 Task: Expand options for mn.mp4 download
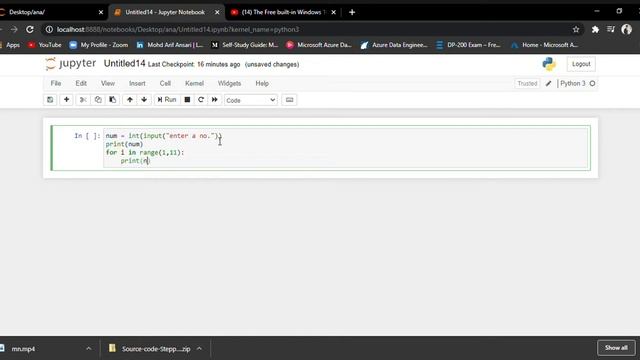point(89,349)
